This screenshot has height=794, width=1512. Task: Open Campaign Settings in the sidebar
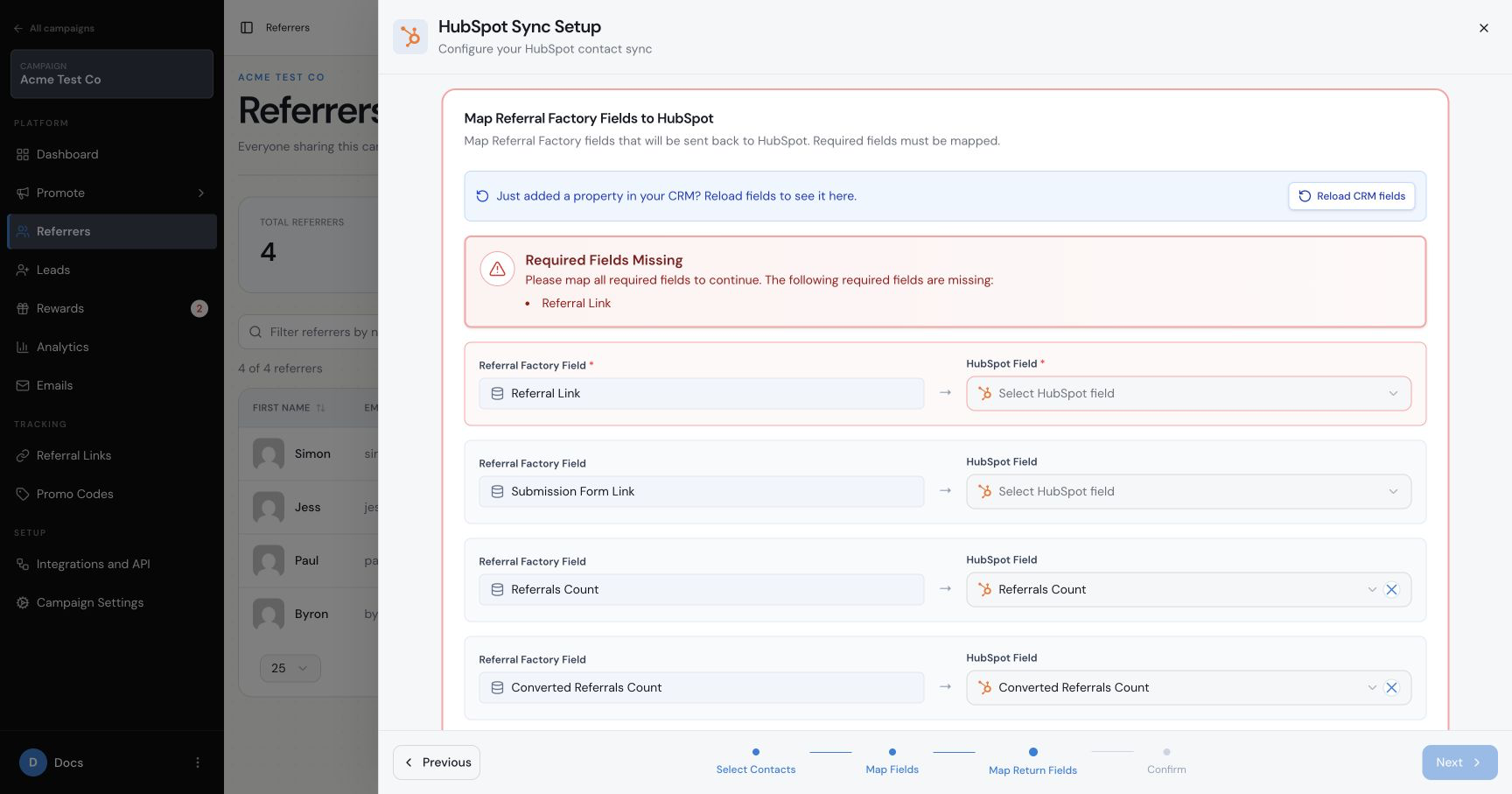coord(112,602)
